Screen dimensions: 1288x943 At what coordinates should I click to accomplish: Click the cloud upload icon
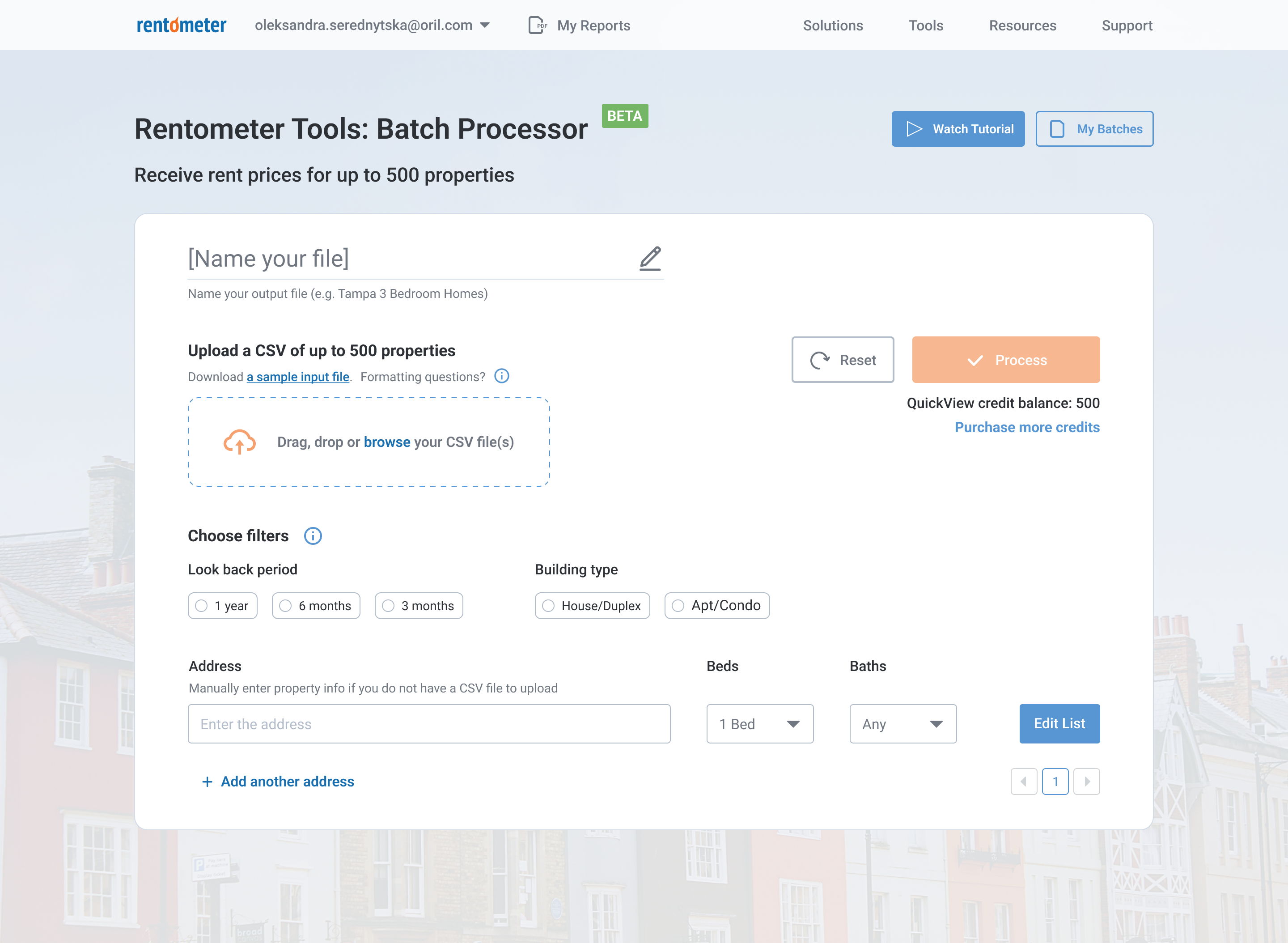click(x=240, y=442)
